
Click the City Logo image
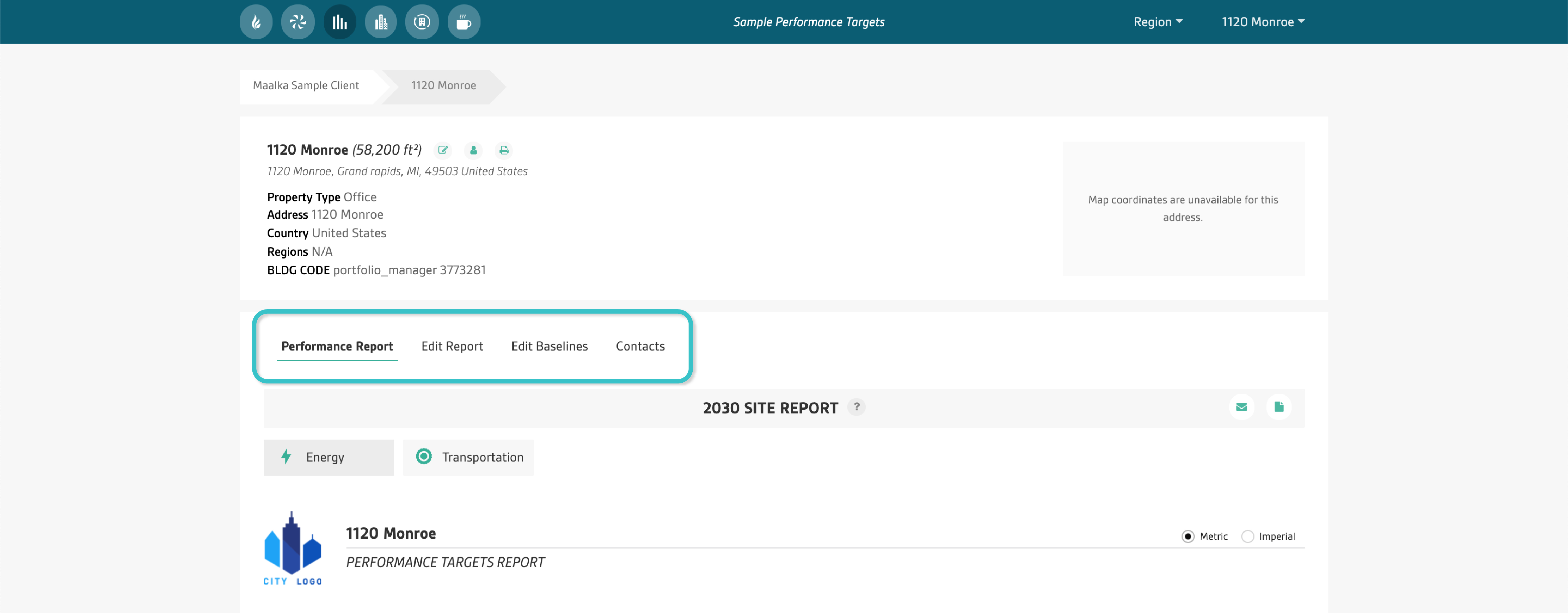point(293,549)
